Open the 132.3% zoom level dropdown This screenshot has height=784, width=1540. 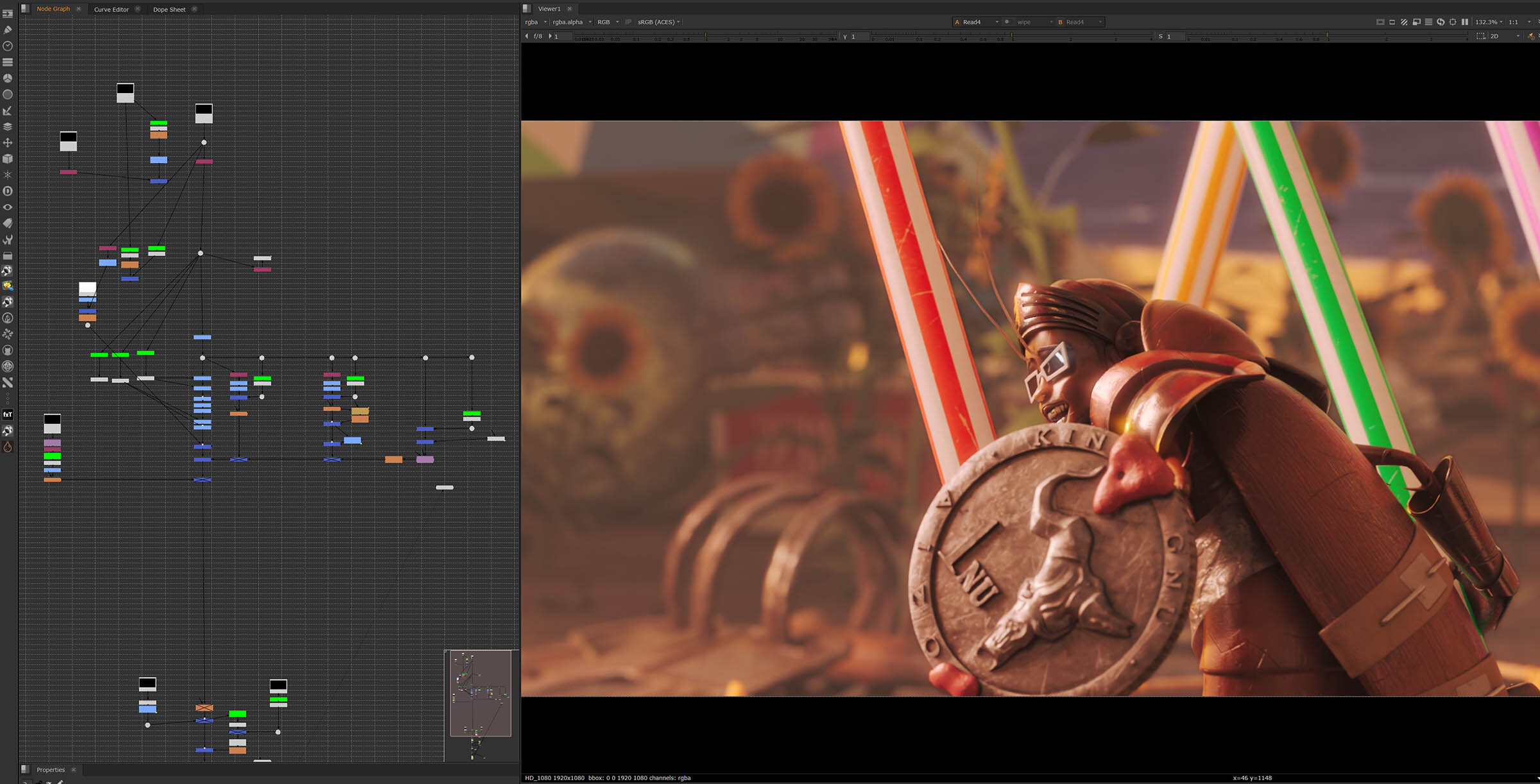pyautogui.click(x=1489, y=22)
